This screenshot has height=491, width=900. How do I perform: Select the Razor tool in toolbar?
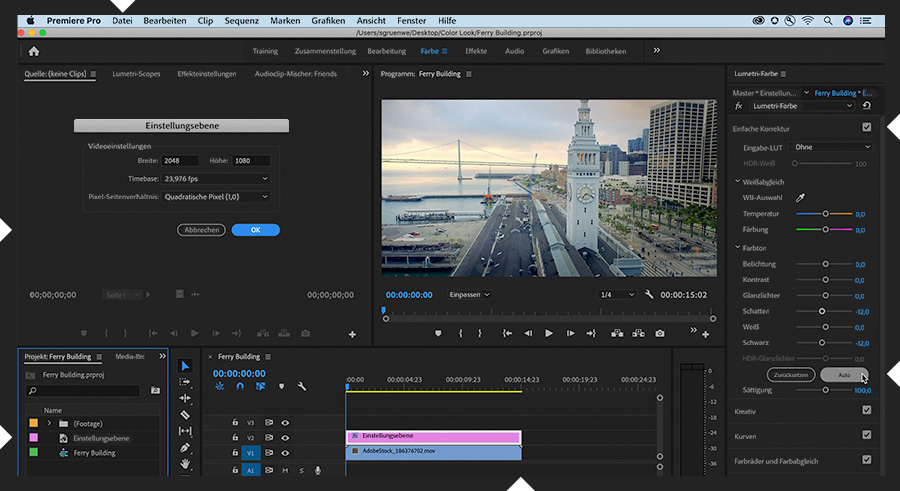[185, 414]
